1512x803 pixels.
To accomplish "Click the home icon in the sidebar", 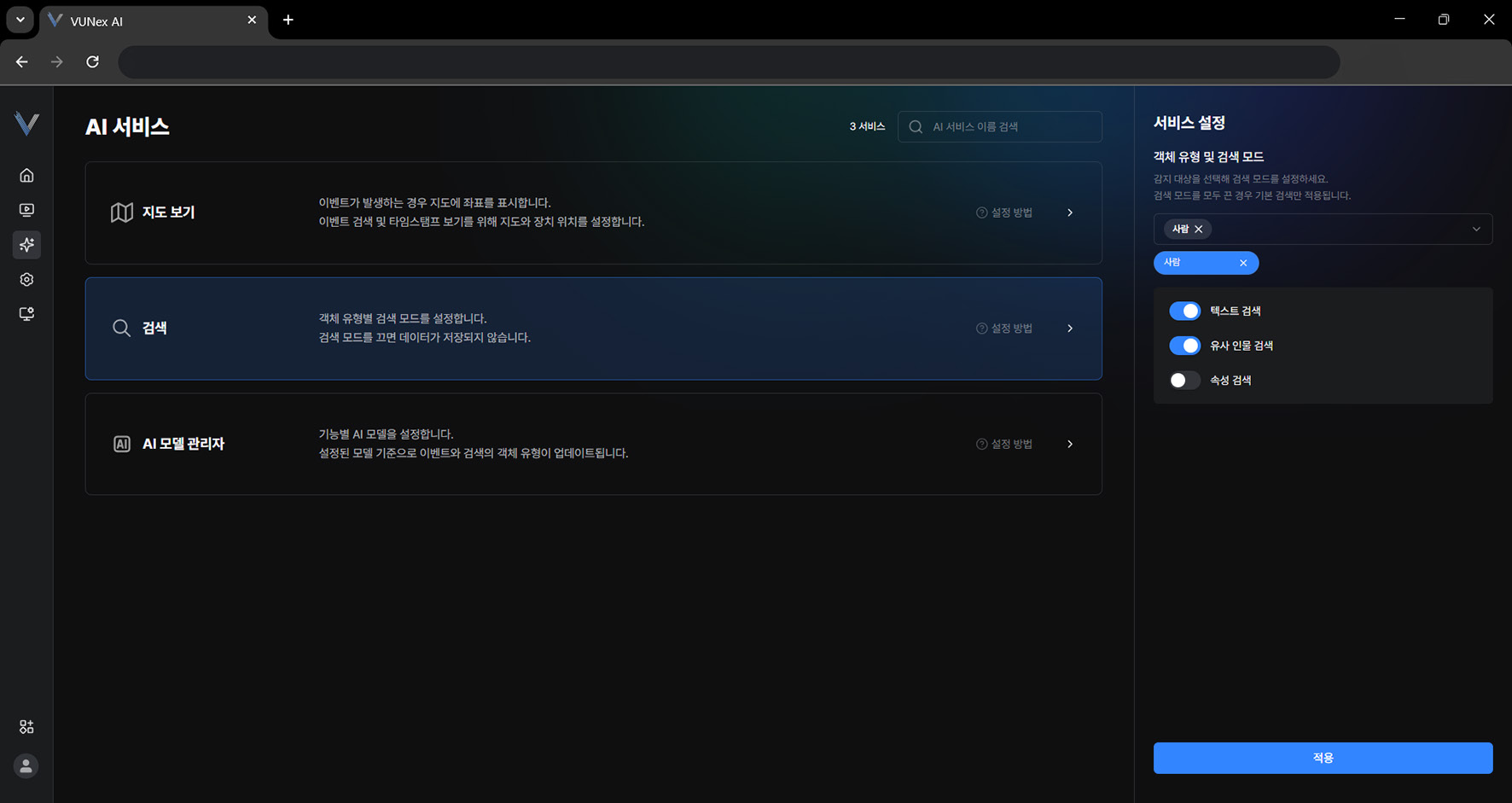I will (26, 175).
